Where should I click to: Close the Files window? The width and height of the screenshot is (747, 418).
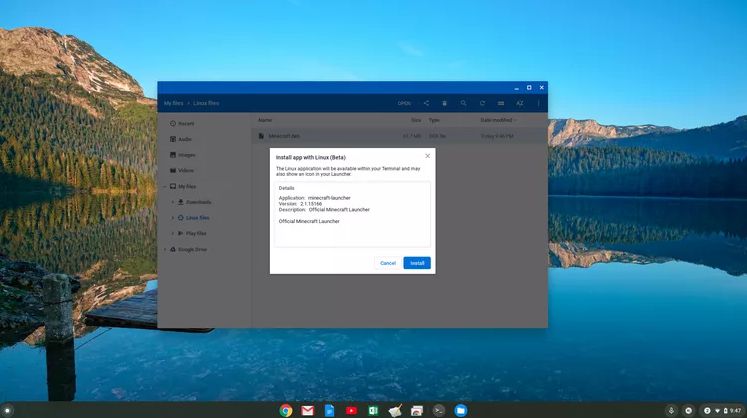pos(542,88)
